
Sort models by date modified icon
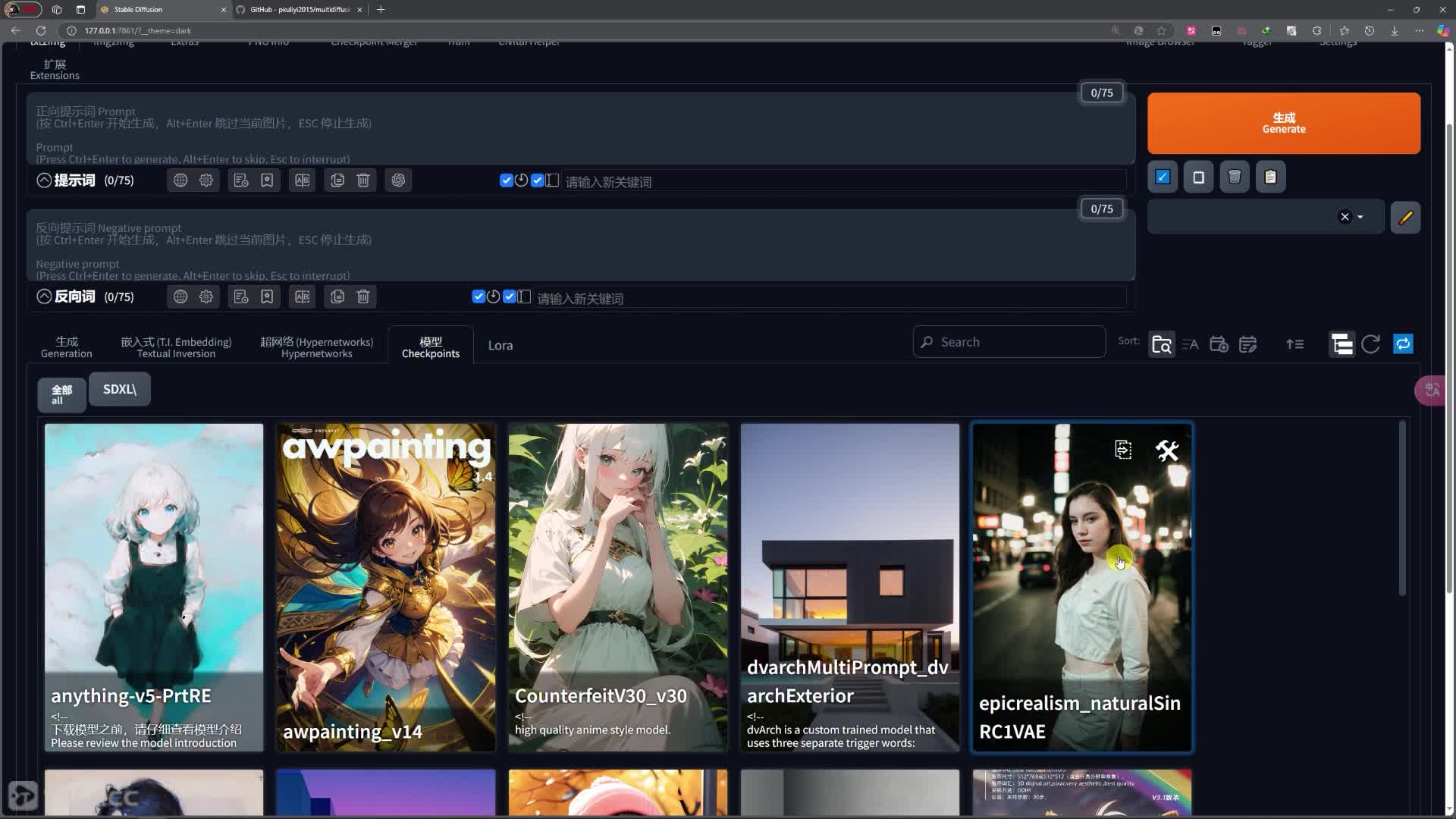(x=1248, y=344)
